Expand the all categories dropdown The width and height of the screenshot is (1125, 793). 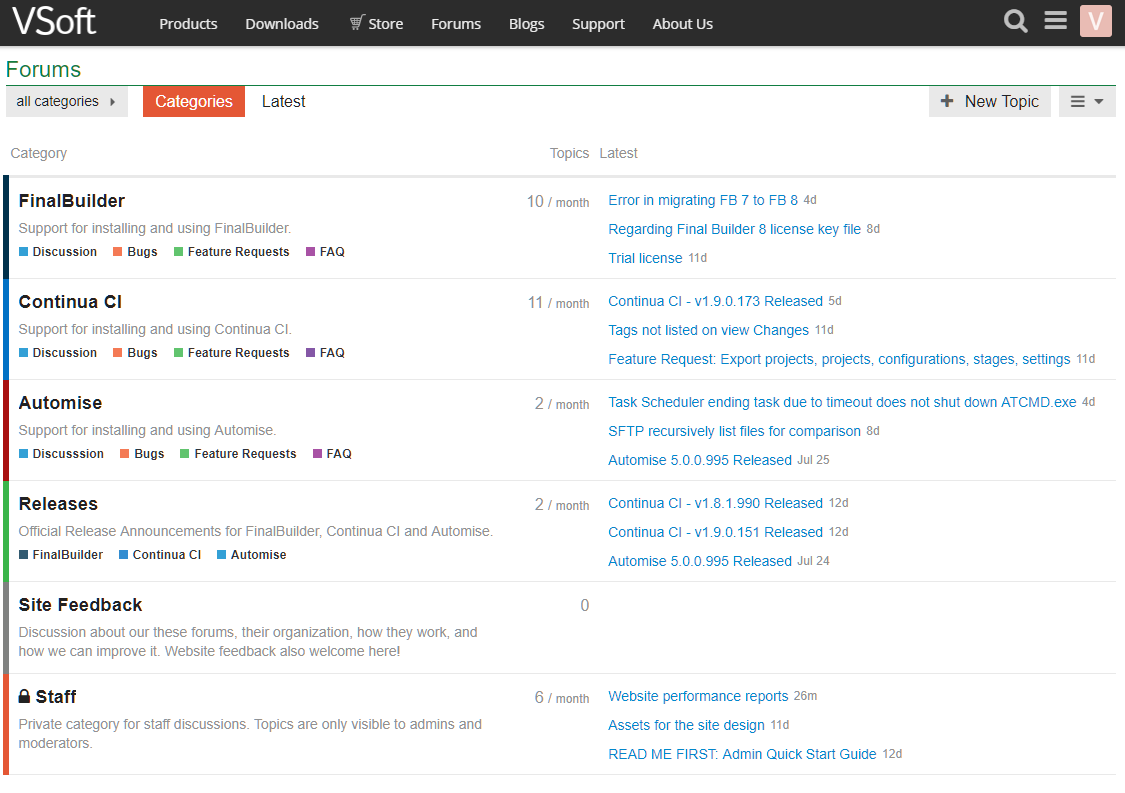[x=67, y=101]
